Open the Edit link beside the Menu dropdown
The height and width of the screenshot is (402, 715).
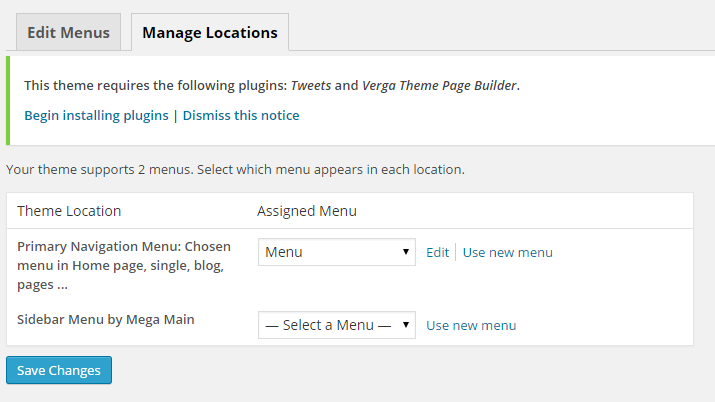pos(437,253)
